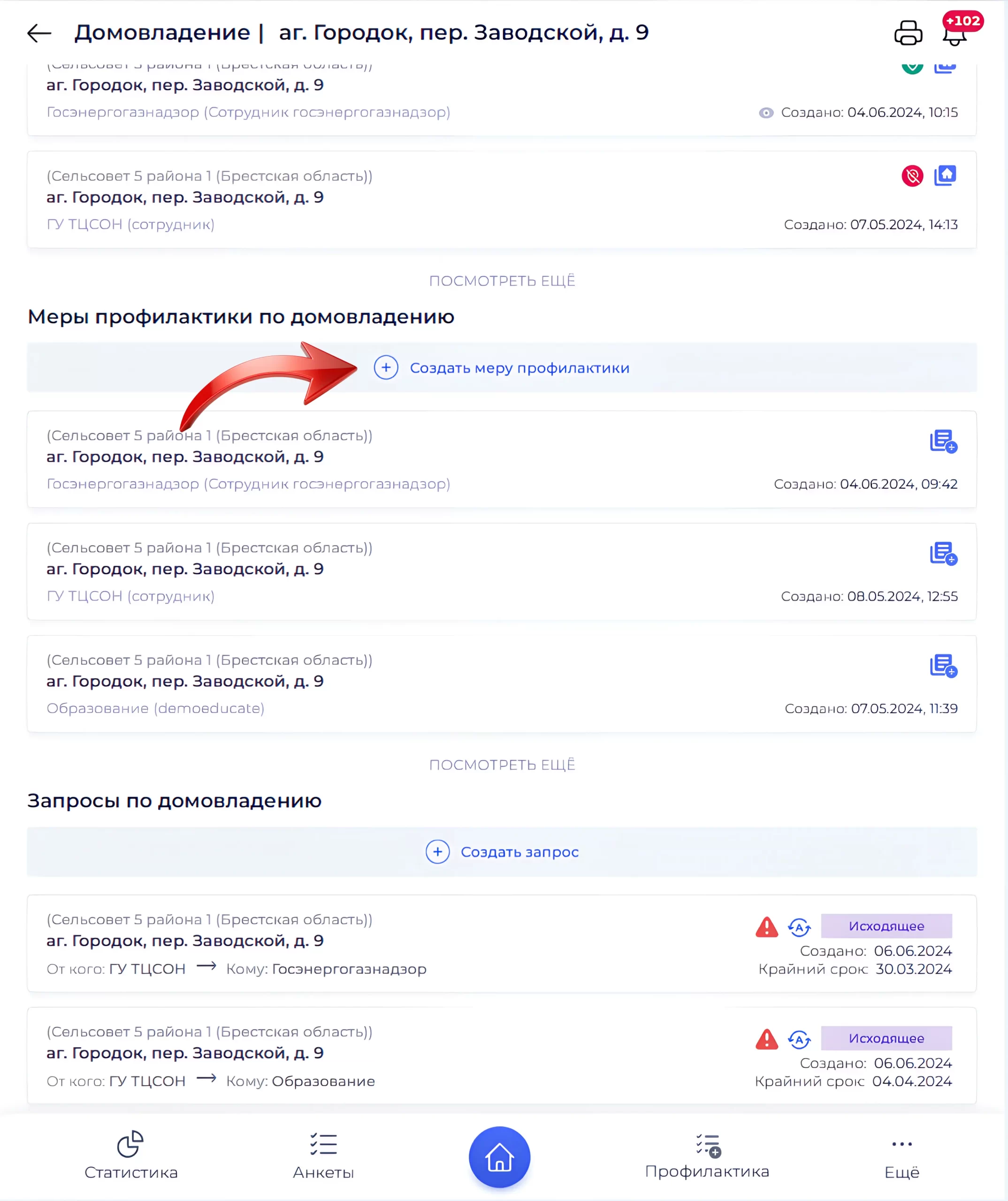The width and height of the screenshot is (1008, 1201).
Task: Click Исходящее badge on Госэнергогазнадзор request
Action: tap(886, 926)
